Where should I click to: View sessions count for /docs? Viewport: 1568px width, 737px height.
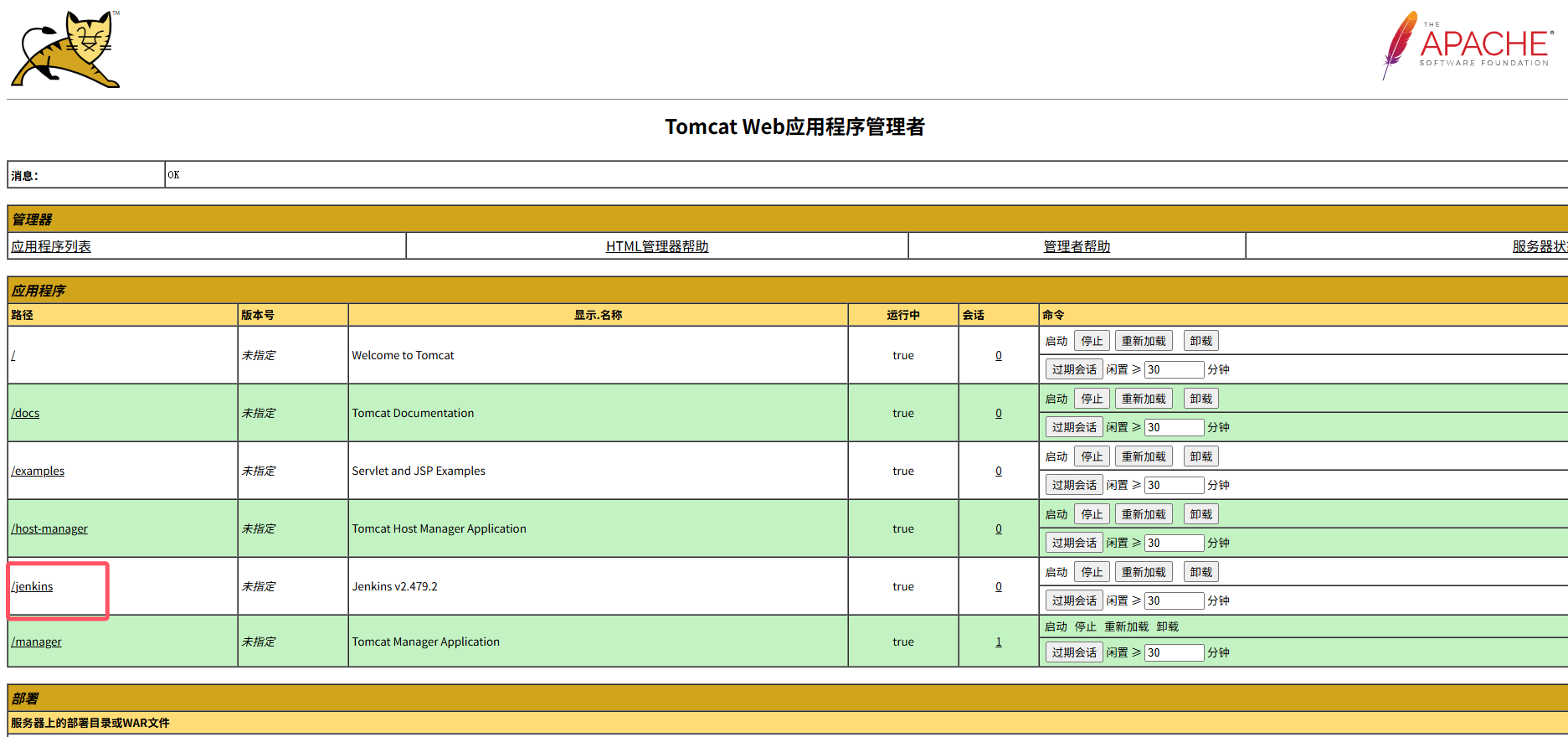click(x=999, y=413)
